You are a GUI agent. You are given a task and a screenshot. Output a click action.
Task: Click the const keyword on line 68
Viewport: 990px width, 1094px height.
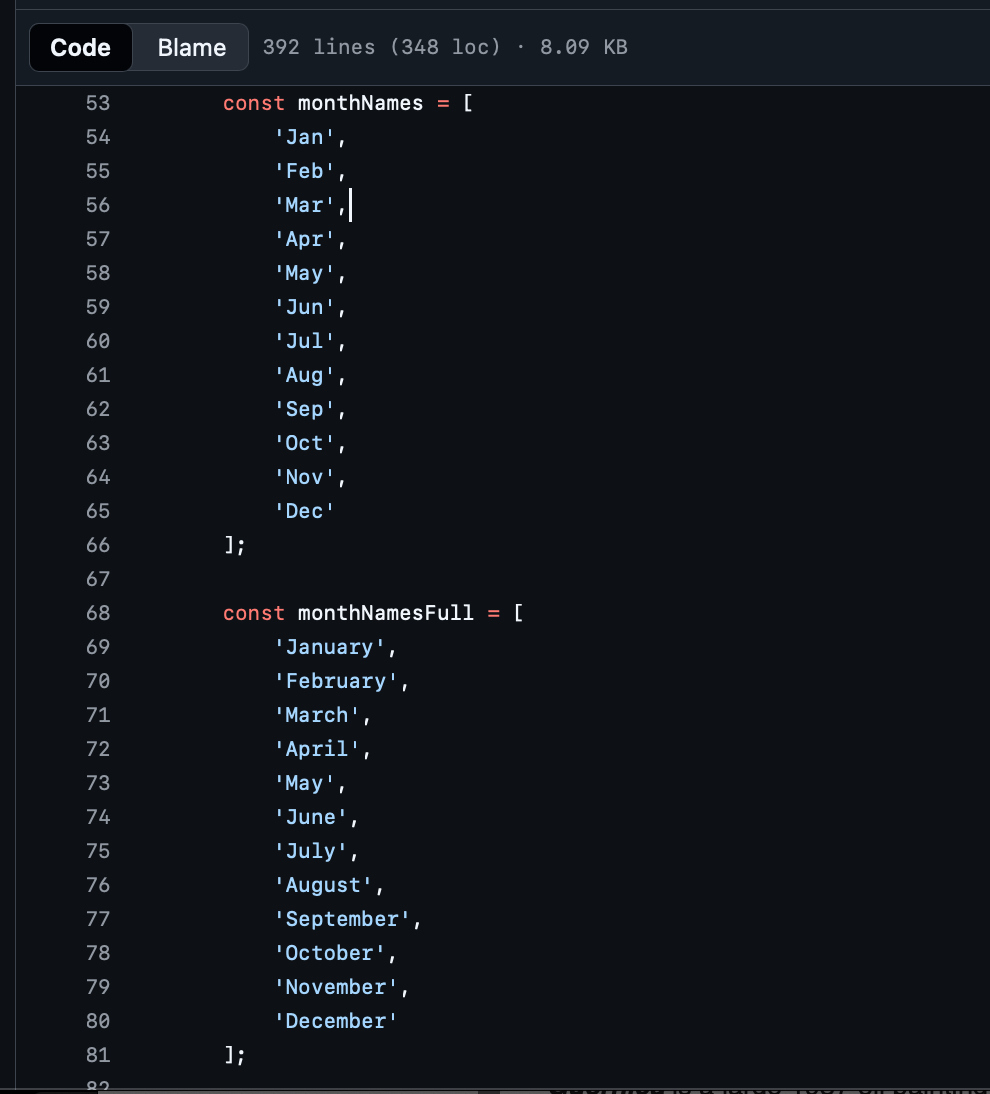tap(254, 613)
